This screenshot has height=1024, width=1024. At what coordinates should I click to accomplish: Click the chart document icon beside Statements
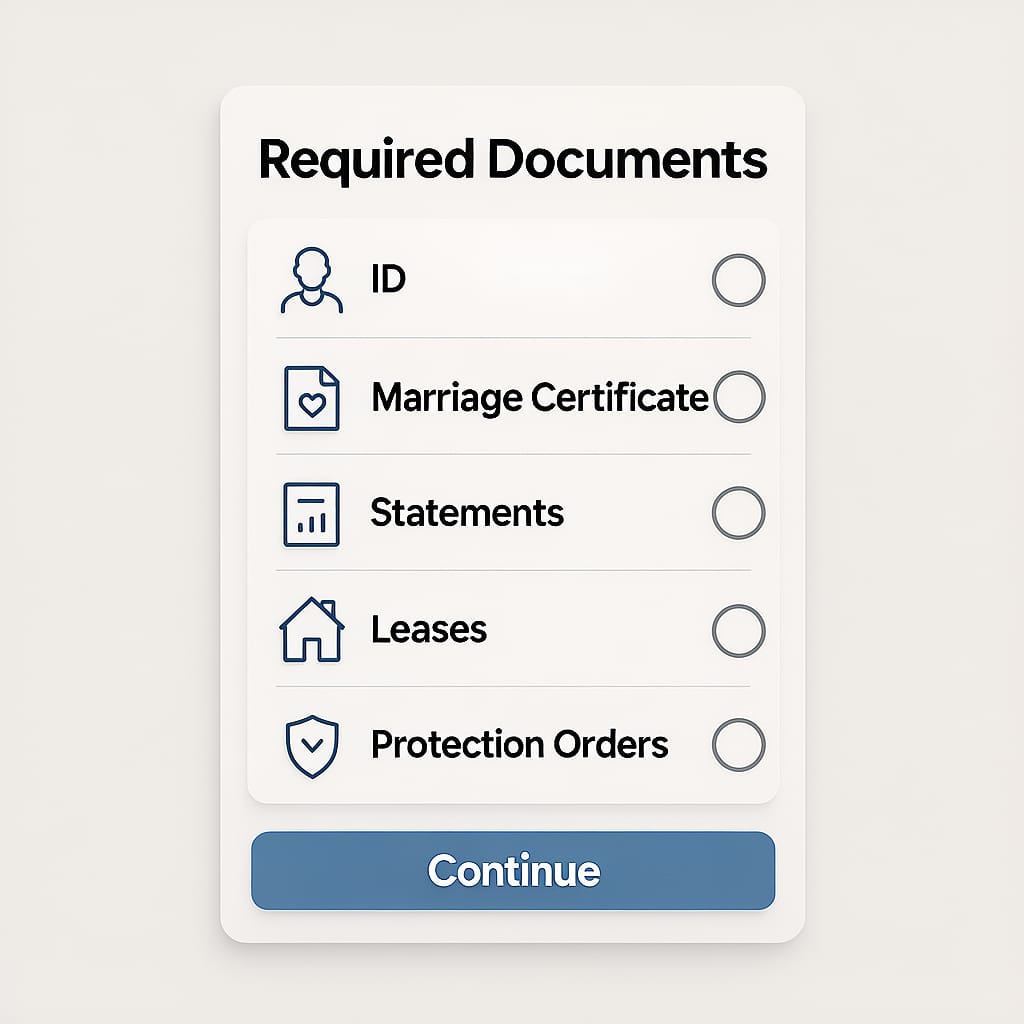pyautogui.click(x=312, y=512)
